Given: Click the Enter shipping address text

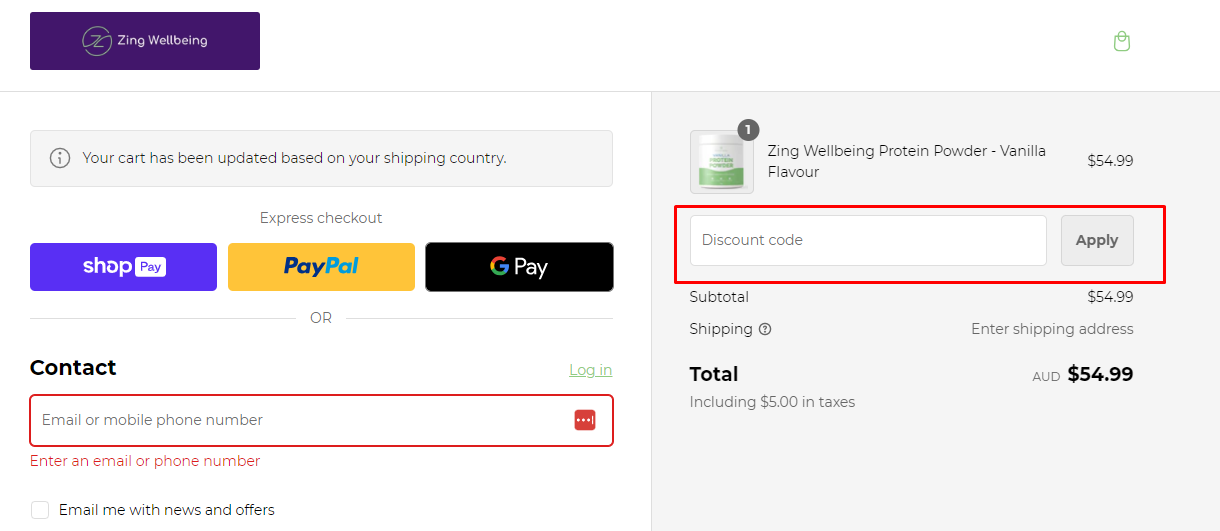Looking at the screenshot, I should [1052, 329].
